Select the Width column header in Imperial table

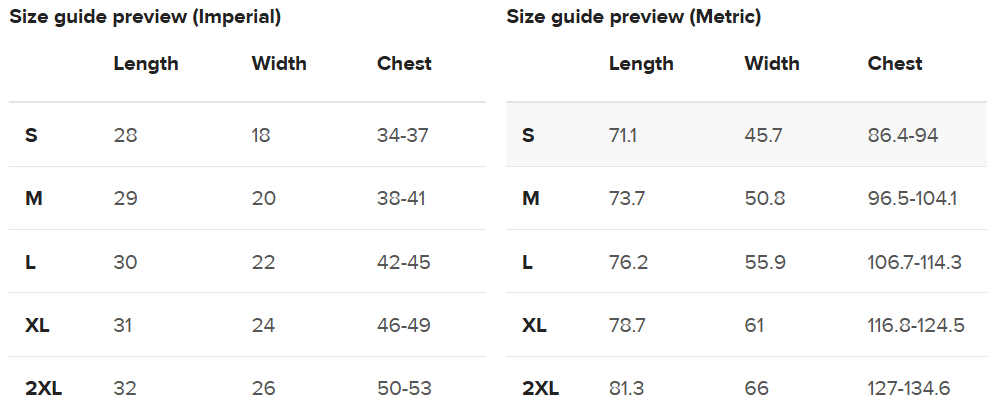click(x=279, y=64)
